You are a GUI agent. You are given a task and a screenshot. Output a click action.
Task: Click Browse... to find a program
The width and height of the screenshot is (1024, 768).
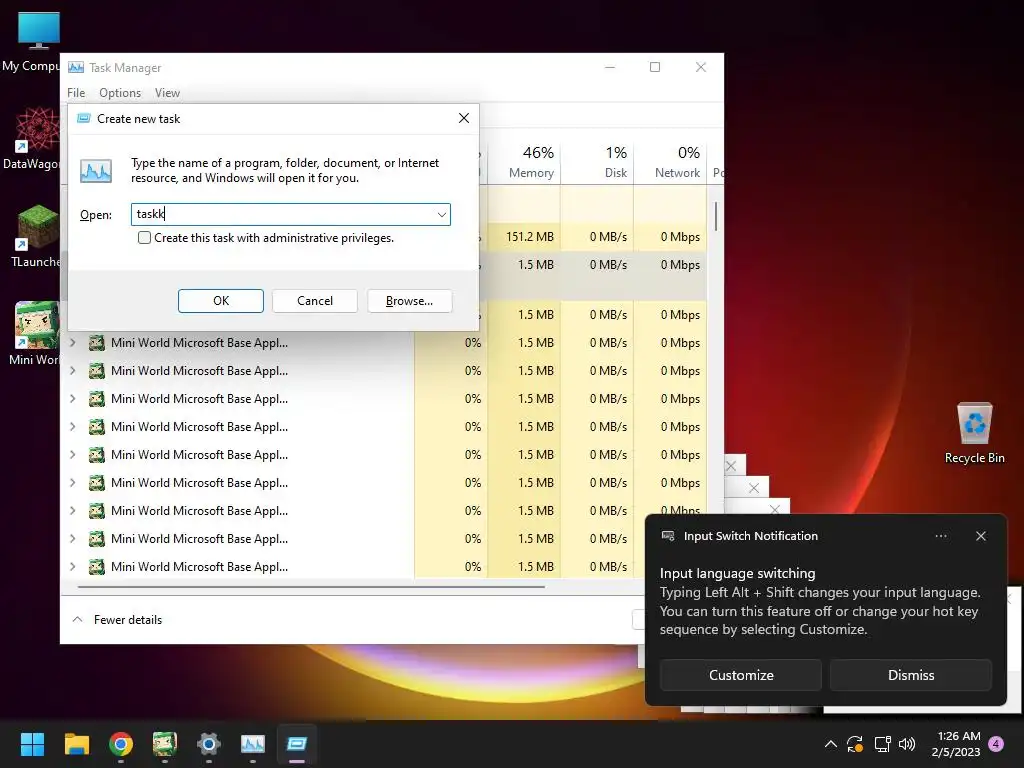[409, 301]
